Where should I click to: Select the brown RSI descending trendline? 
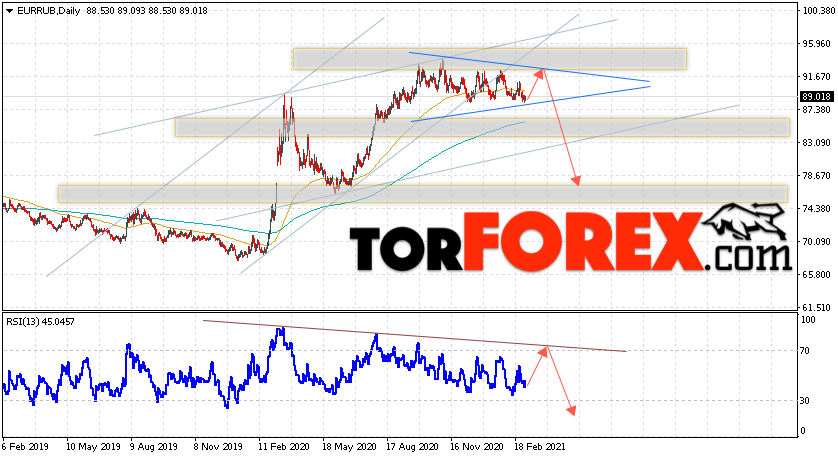414,336
